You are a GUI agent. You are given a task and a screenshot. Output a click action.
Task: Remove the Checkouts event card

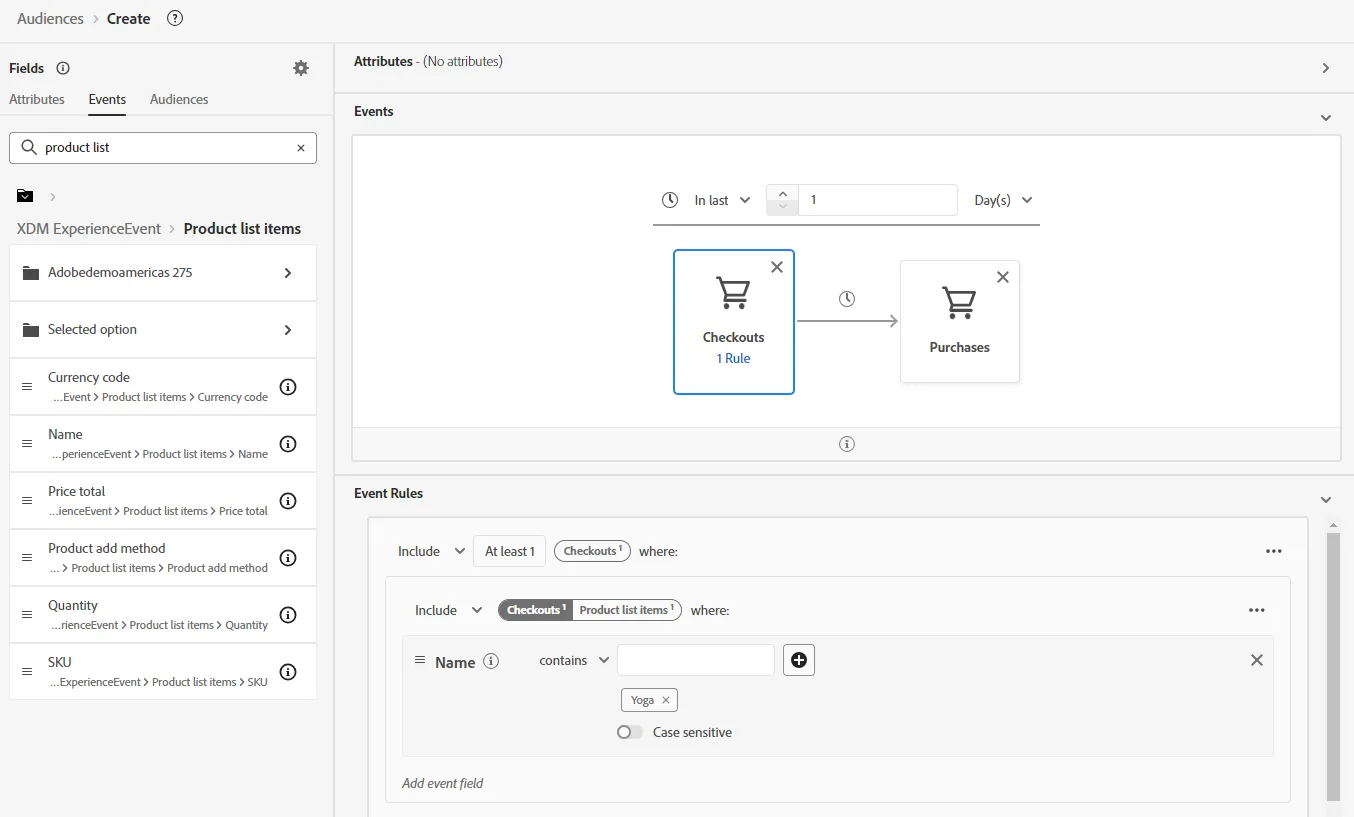coord(777,267)
